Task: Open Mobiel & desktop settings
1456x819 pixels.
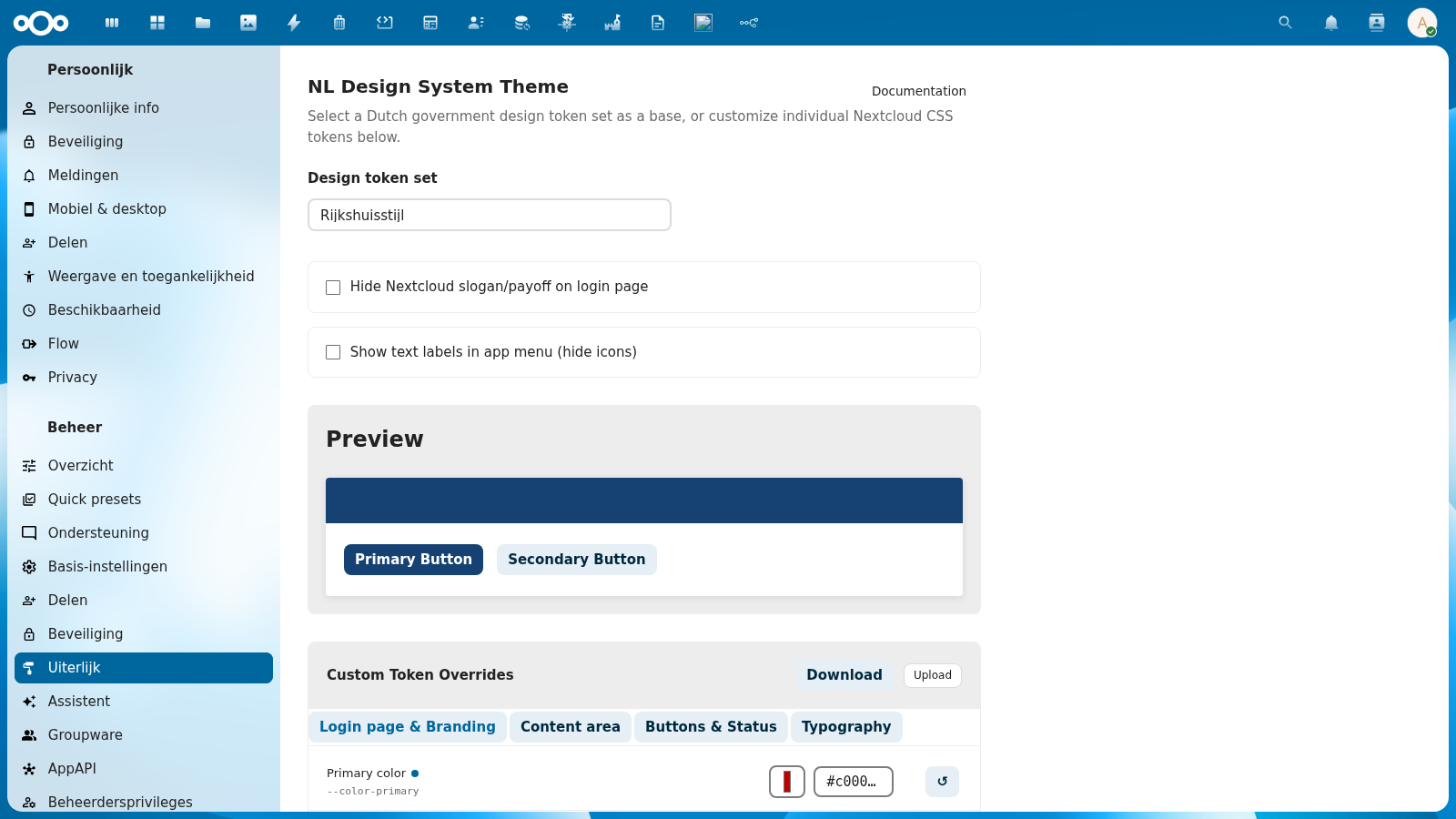Action: coord(144,209)
